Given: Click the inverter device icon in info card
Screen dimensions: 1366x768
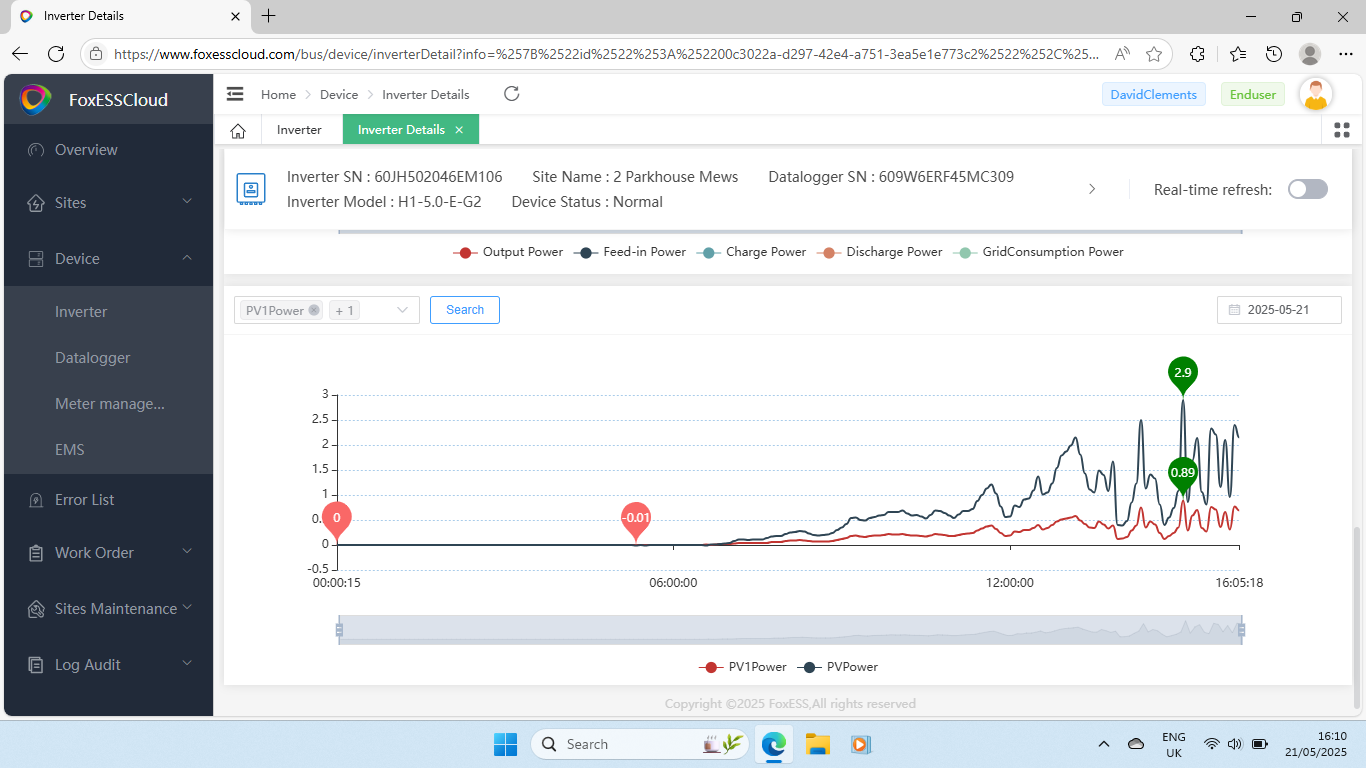Looking at the screenshot, I should [250, 188].
